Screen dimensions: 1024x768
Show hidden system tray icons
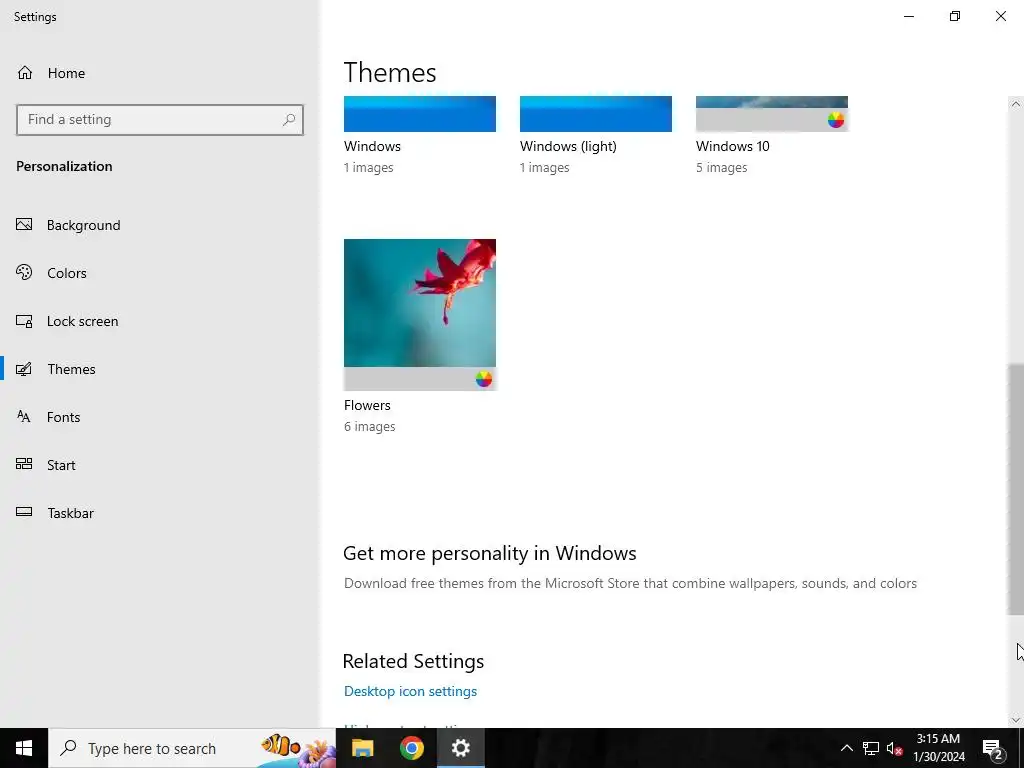[846, 748]
